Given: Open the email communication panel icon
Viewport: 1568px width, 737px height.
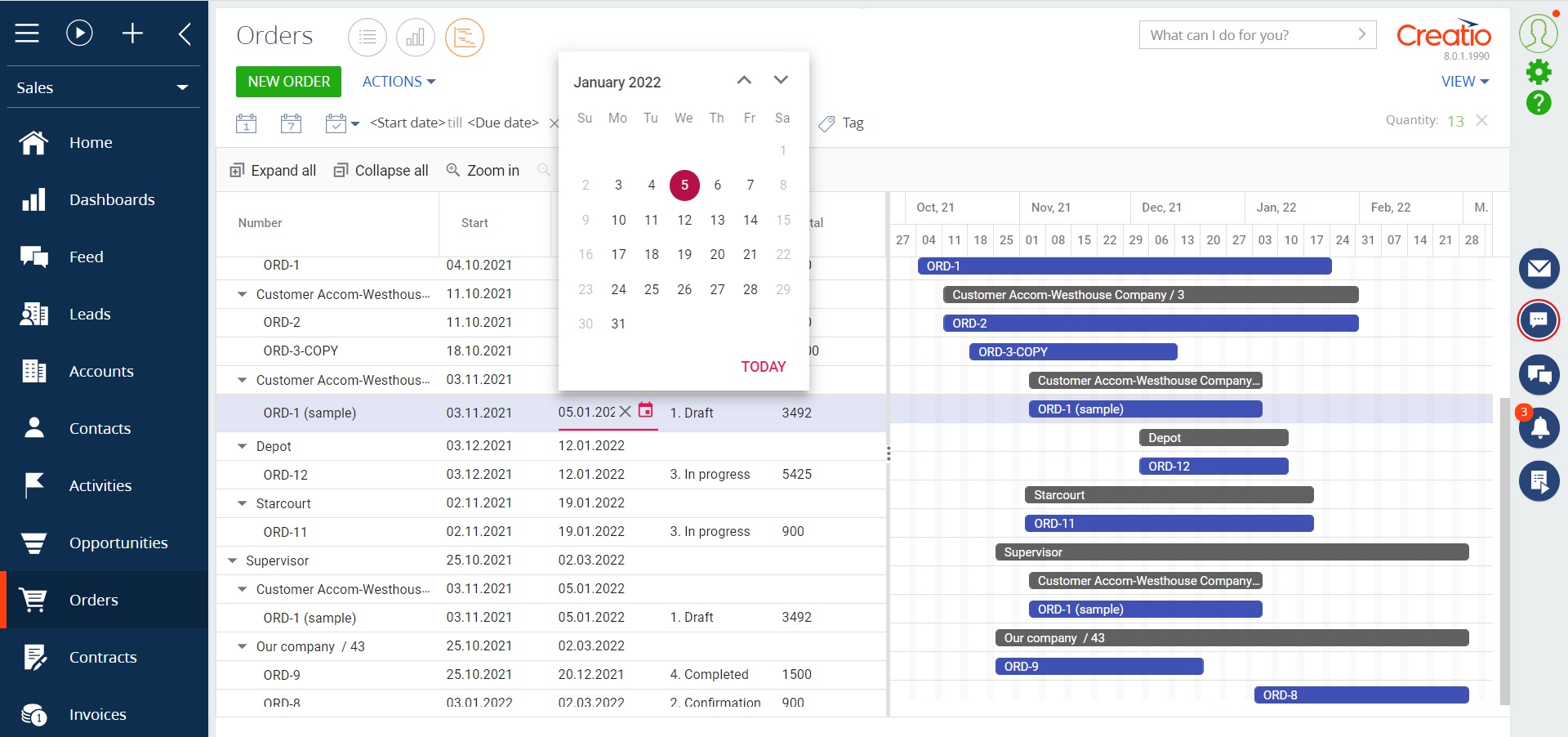Looking at the screenshot, I should 1539,268.
